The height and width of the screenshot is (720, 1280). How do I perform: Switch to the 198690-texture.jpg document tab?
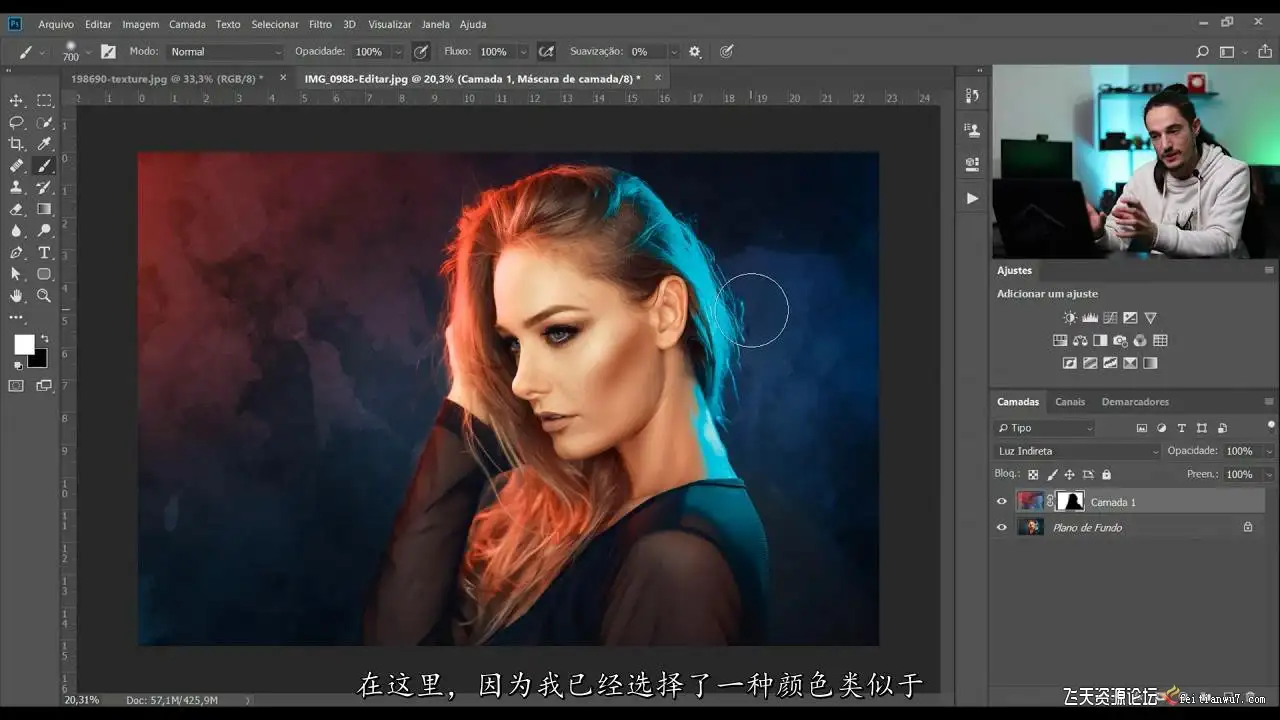point(167,78)
